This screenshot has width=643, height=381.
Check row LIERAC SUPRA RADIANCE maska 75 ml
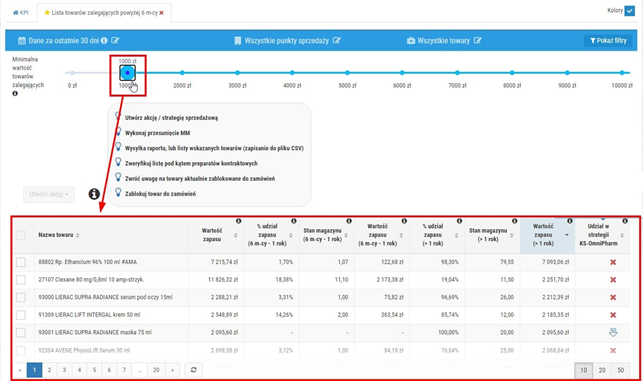[x=21, y=333]
